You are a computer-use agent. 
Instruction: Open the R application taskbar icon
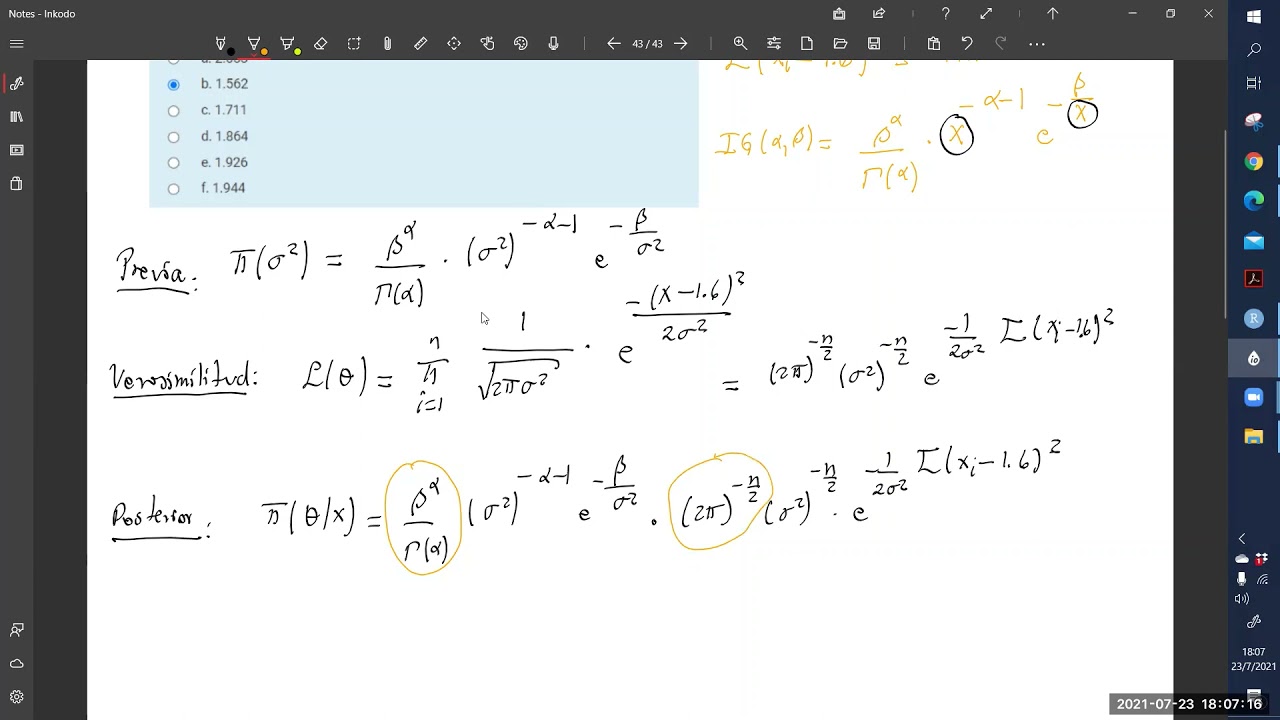(1254, 319)
